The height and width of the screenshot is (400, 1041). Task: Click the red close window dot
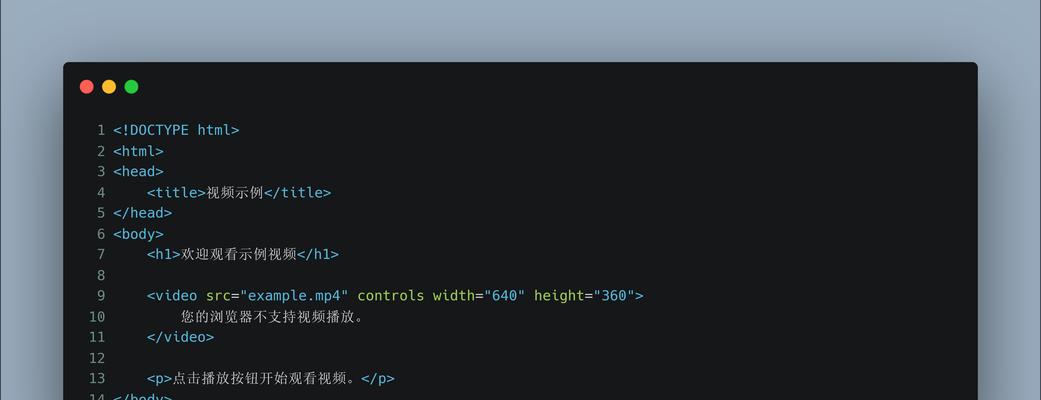86,86
